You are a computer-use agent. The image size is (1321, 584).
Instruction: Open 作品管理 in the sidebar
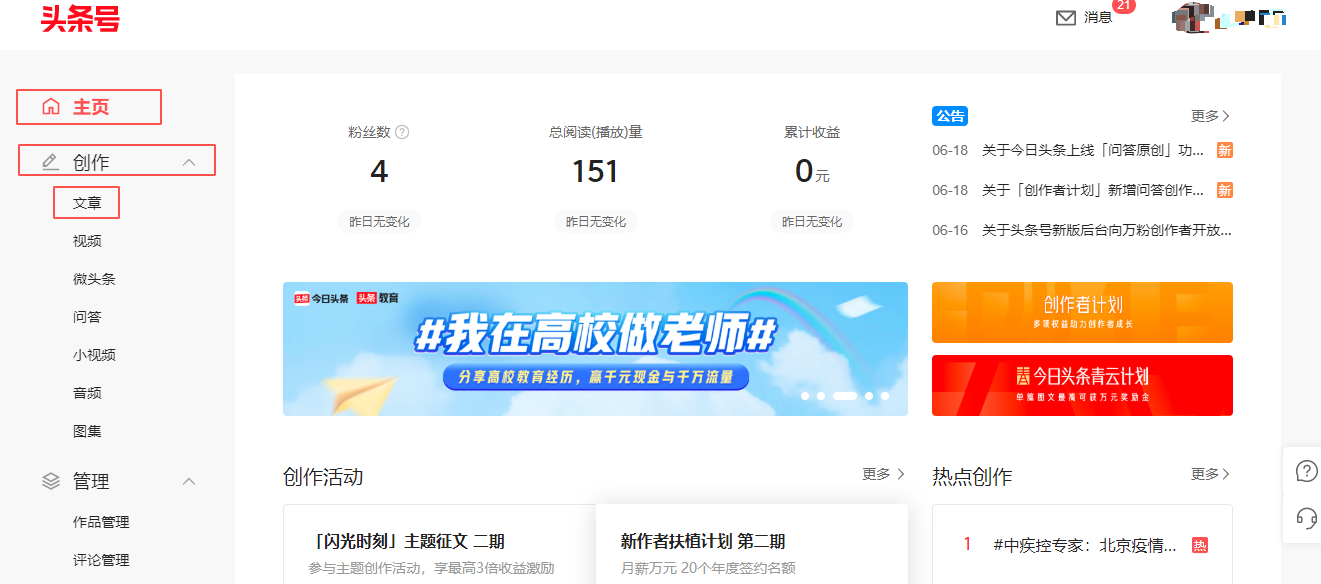(101, 522)
